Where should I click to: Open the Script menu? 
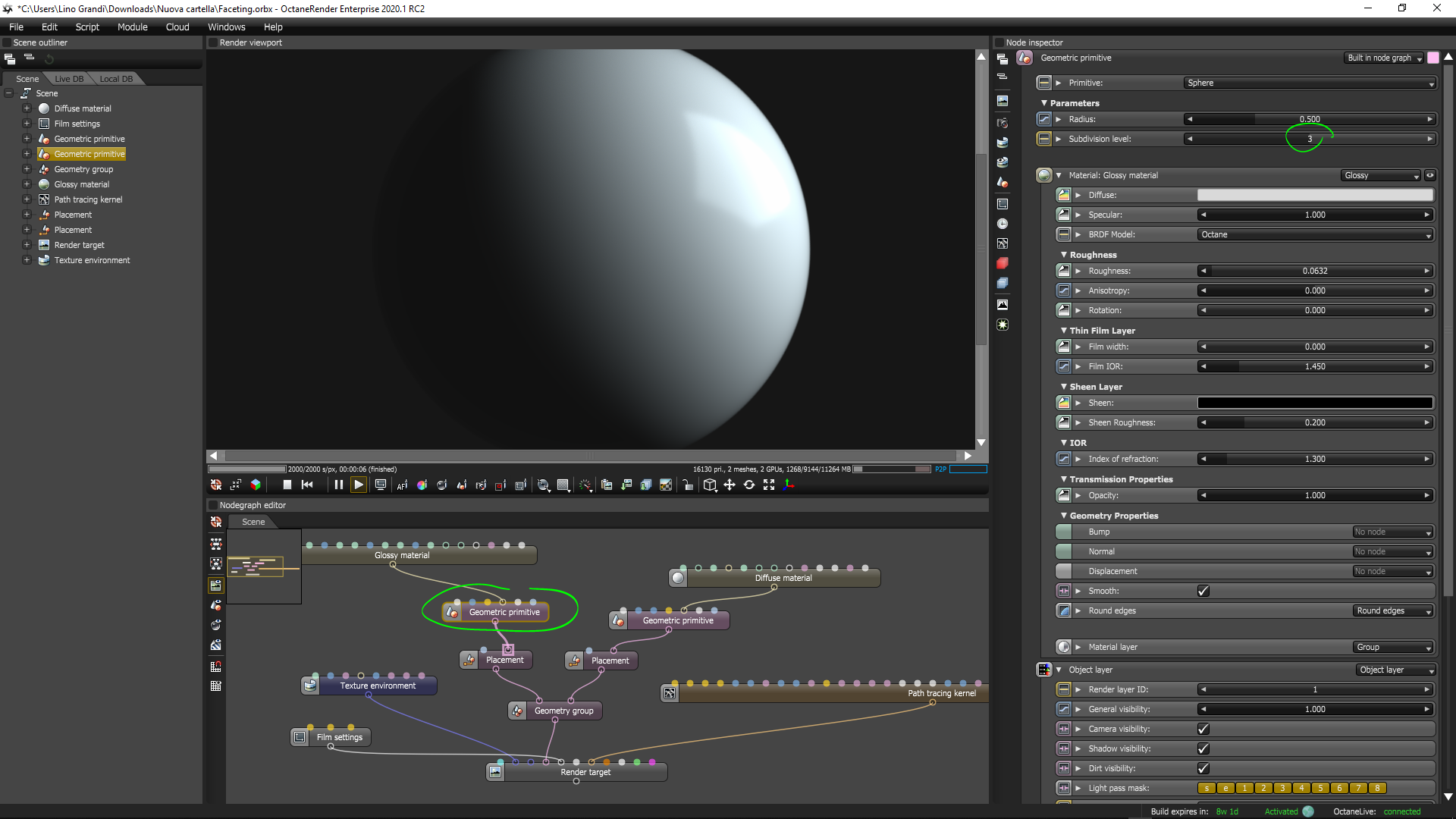click(87, 27)
